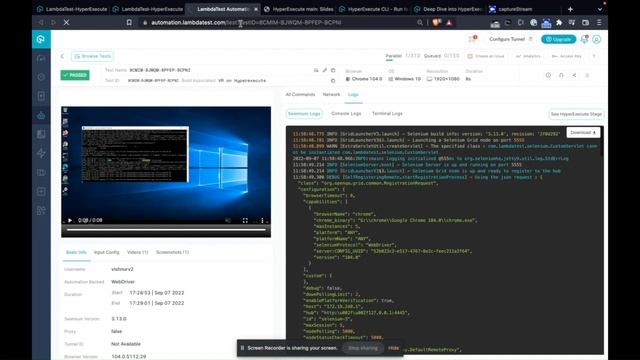Click the video progress bar
The image size is (640, 360).
pyautogui.click(x=166, y=230)
